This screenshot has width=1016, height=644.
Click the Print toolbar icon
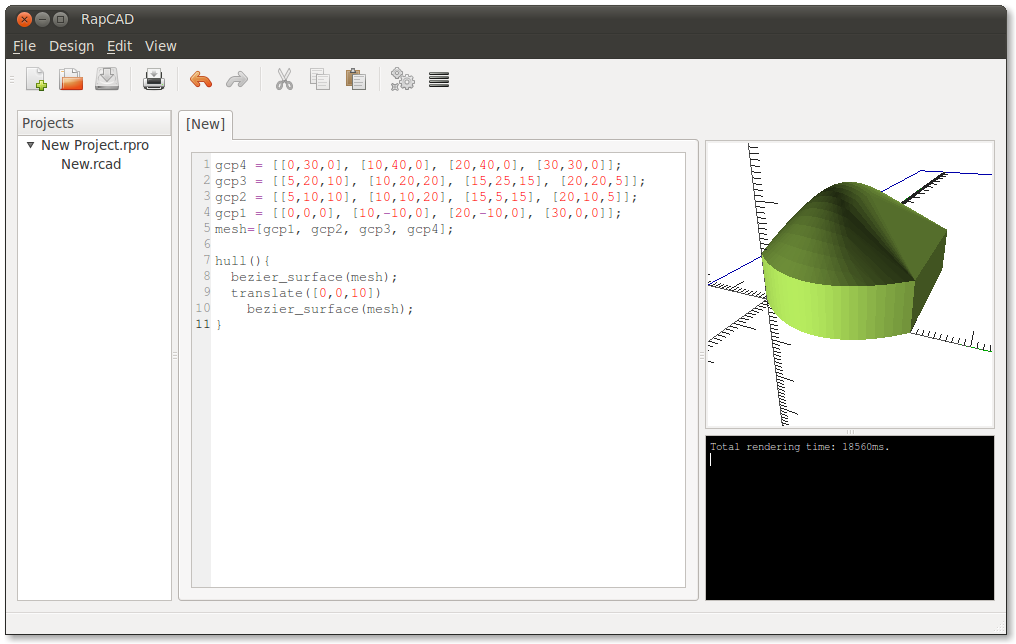(153, 80)
